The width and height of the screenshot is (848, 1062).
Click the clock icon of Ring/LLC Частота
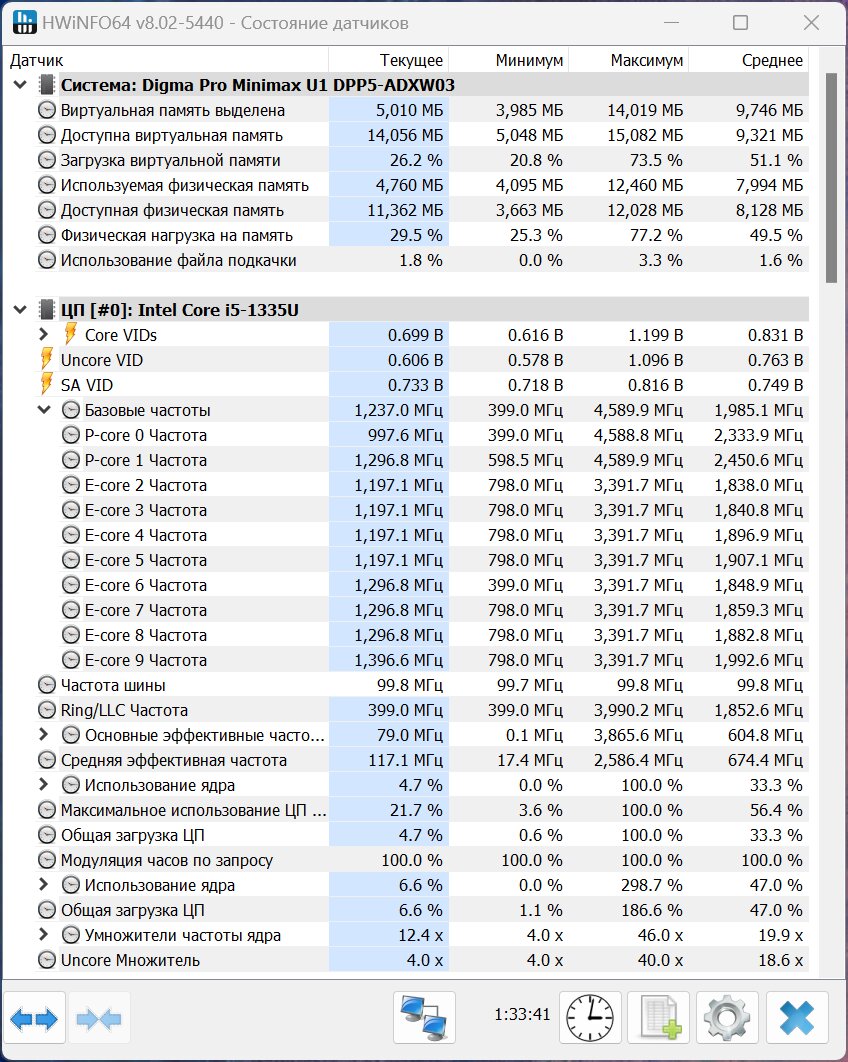pos(47,710)
